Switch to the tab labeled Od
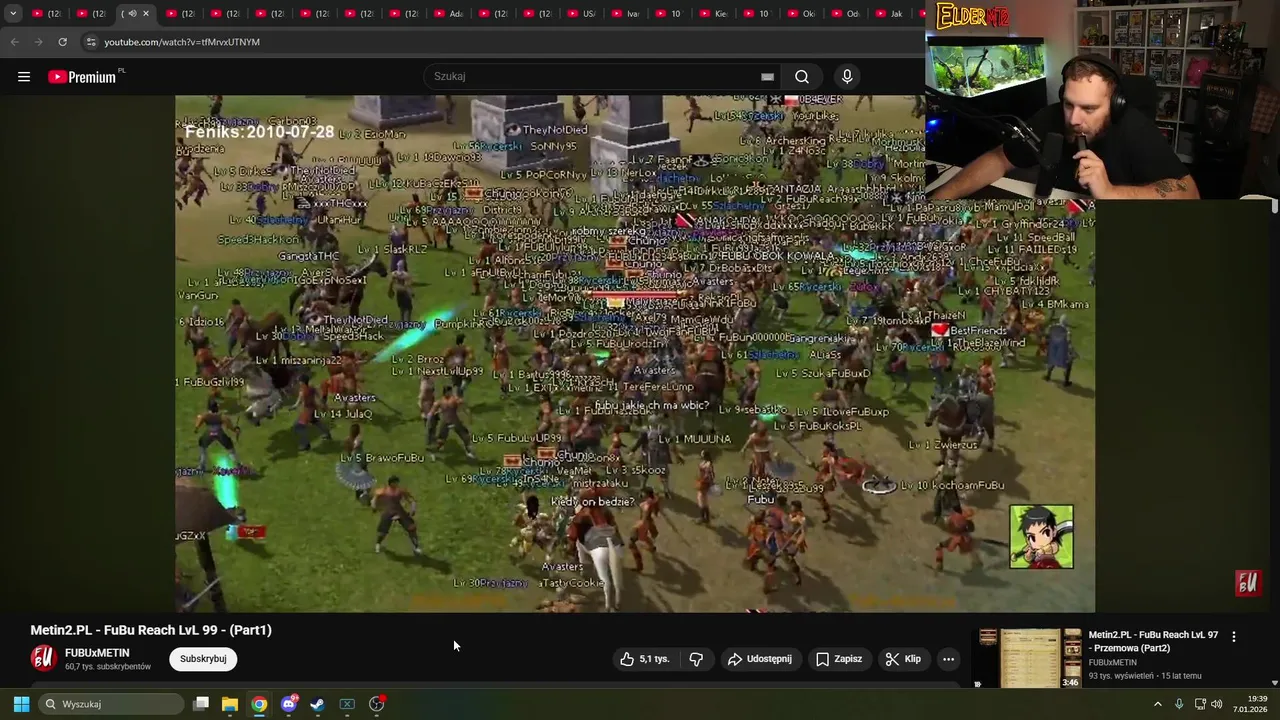The image size is (1280, 720). point(844,14)
